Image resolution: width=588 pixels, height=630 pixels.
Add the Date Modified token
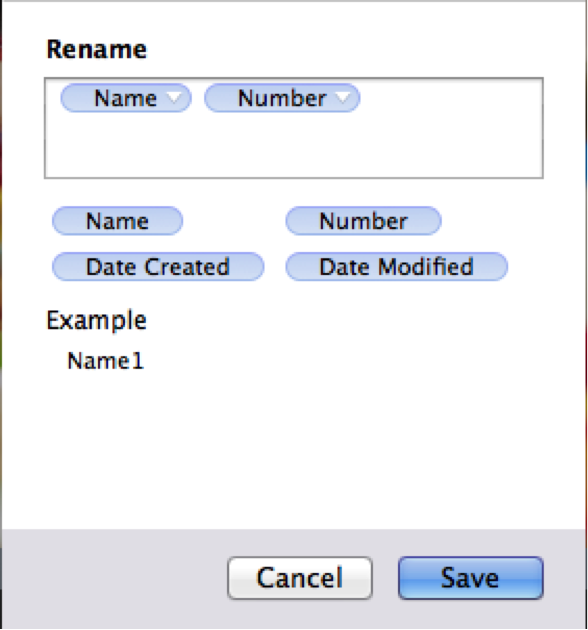[397, 267]
